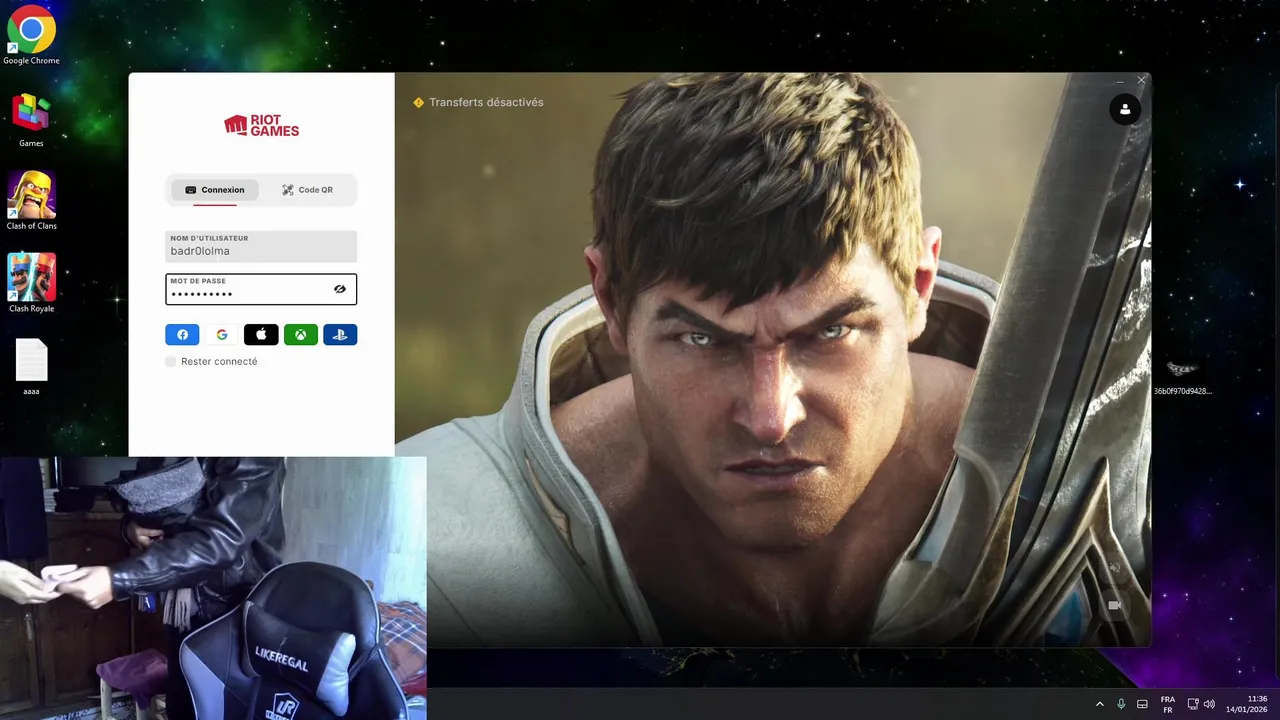Sign in with the PlayStation button
Viewport: 1280px width, 720px height.
click(x=340, y=335)
